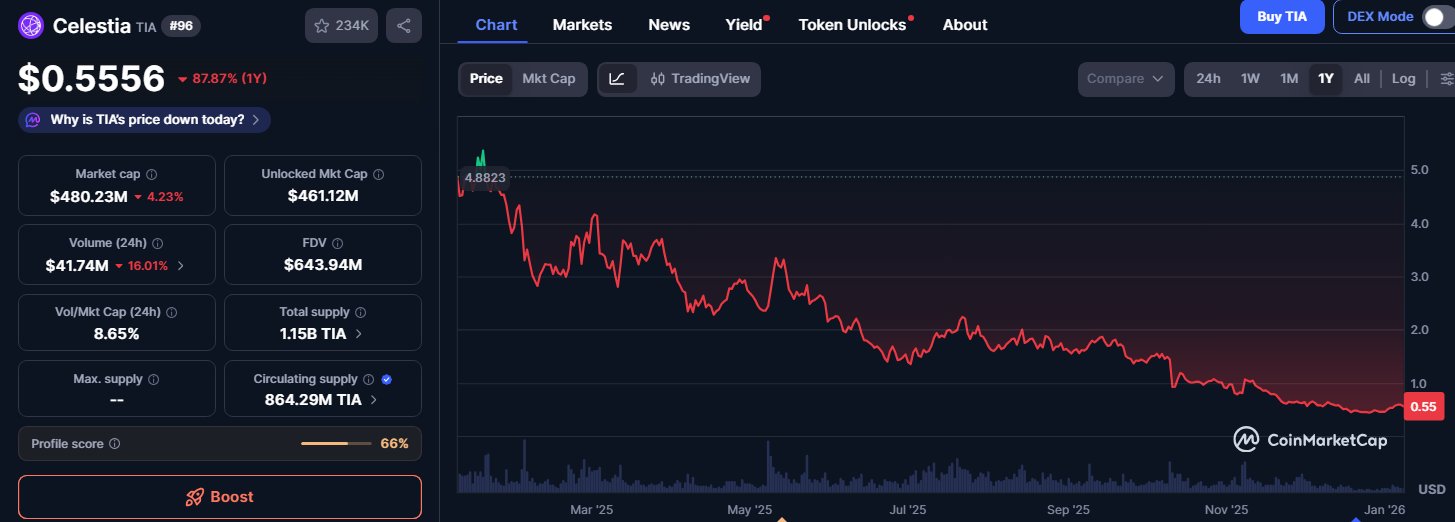The image size is (1455, 522).
Task: Open the Markets tab
Action: [582, 25]
